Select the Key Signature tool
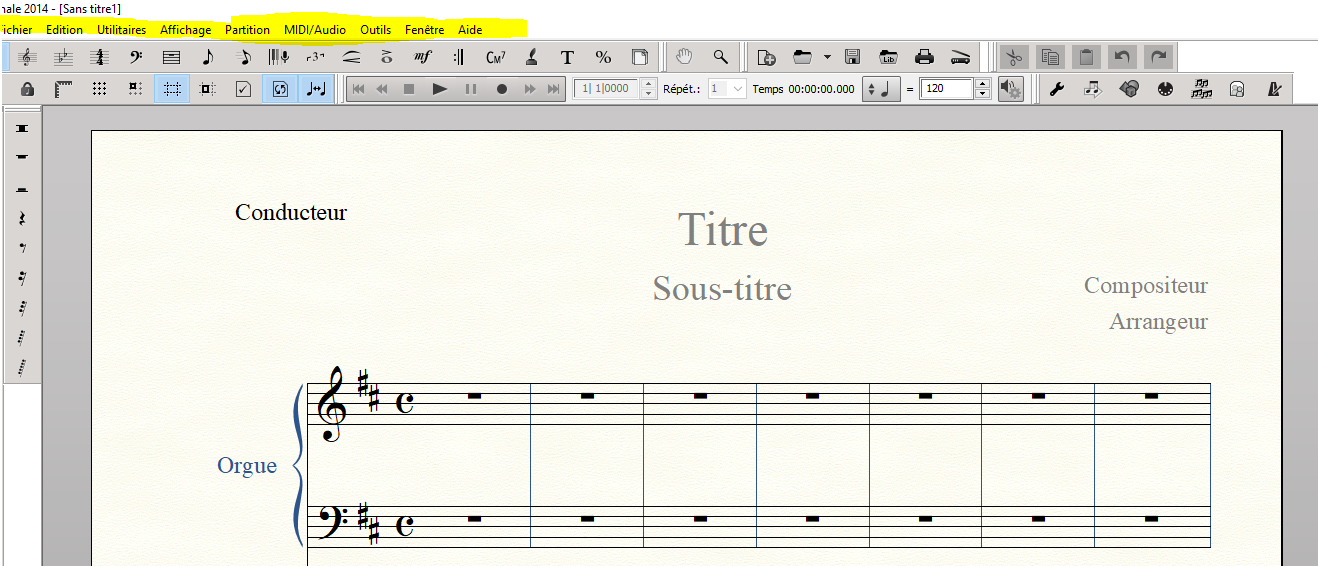The height and width of the screenshot is (566, 1318). (x=63, y=57)
